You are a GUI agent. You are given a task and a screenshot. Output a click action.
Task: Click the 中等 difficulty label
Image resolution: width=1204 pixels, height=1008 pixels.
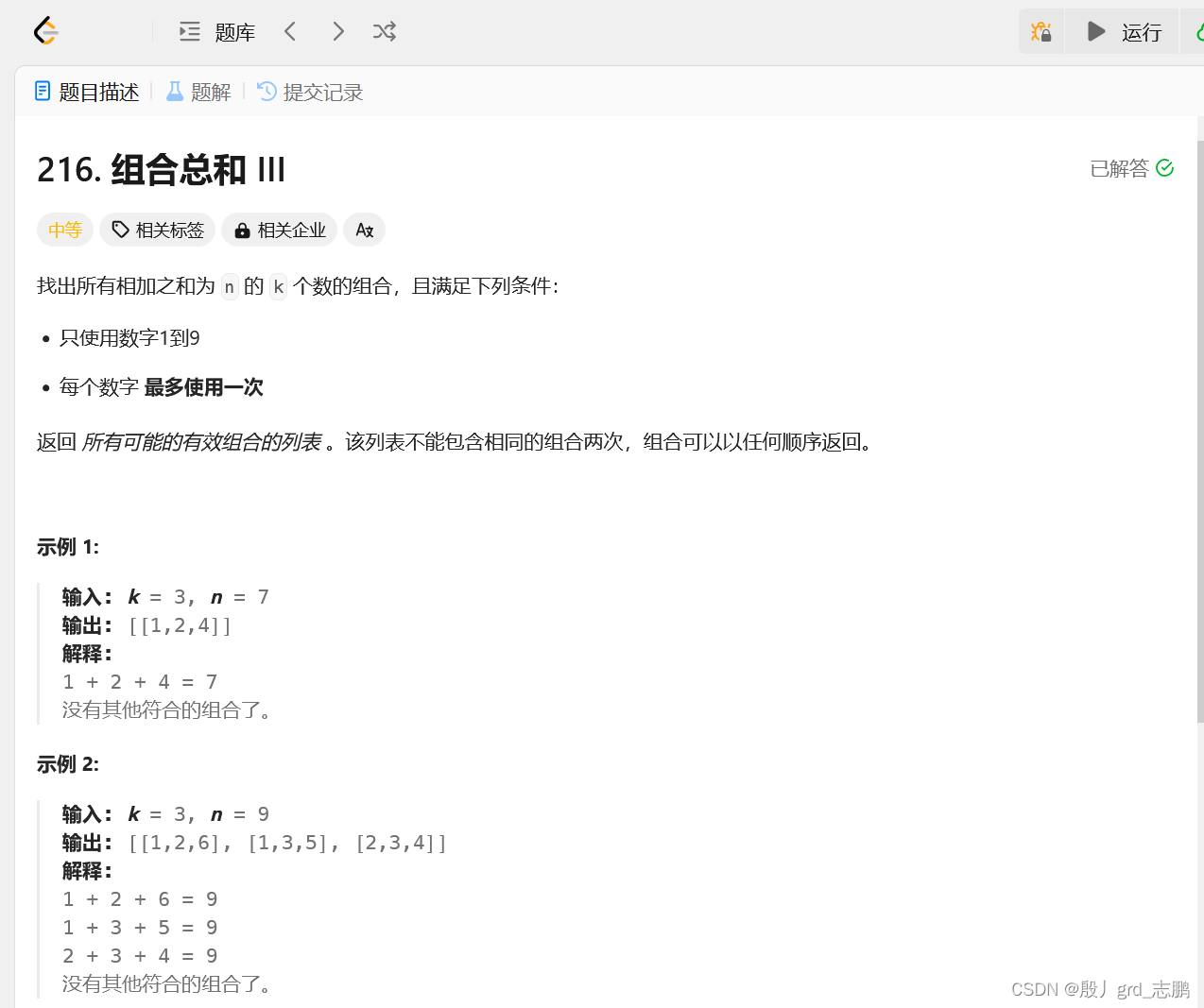coord(64,229)
